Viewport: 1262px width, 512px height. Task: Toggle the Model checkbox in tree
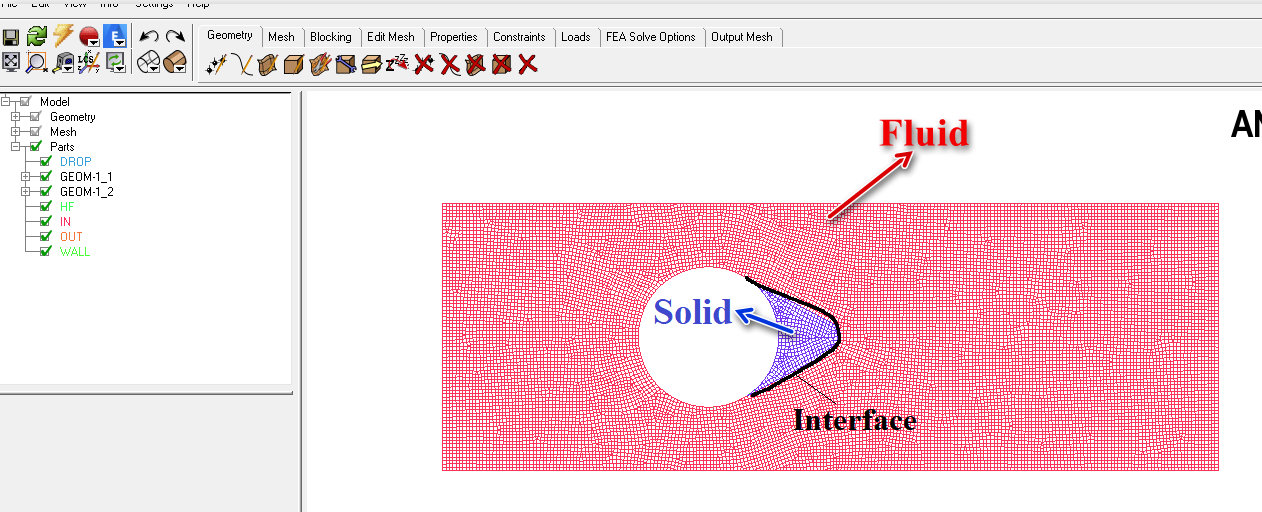coord(25,102)
